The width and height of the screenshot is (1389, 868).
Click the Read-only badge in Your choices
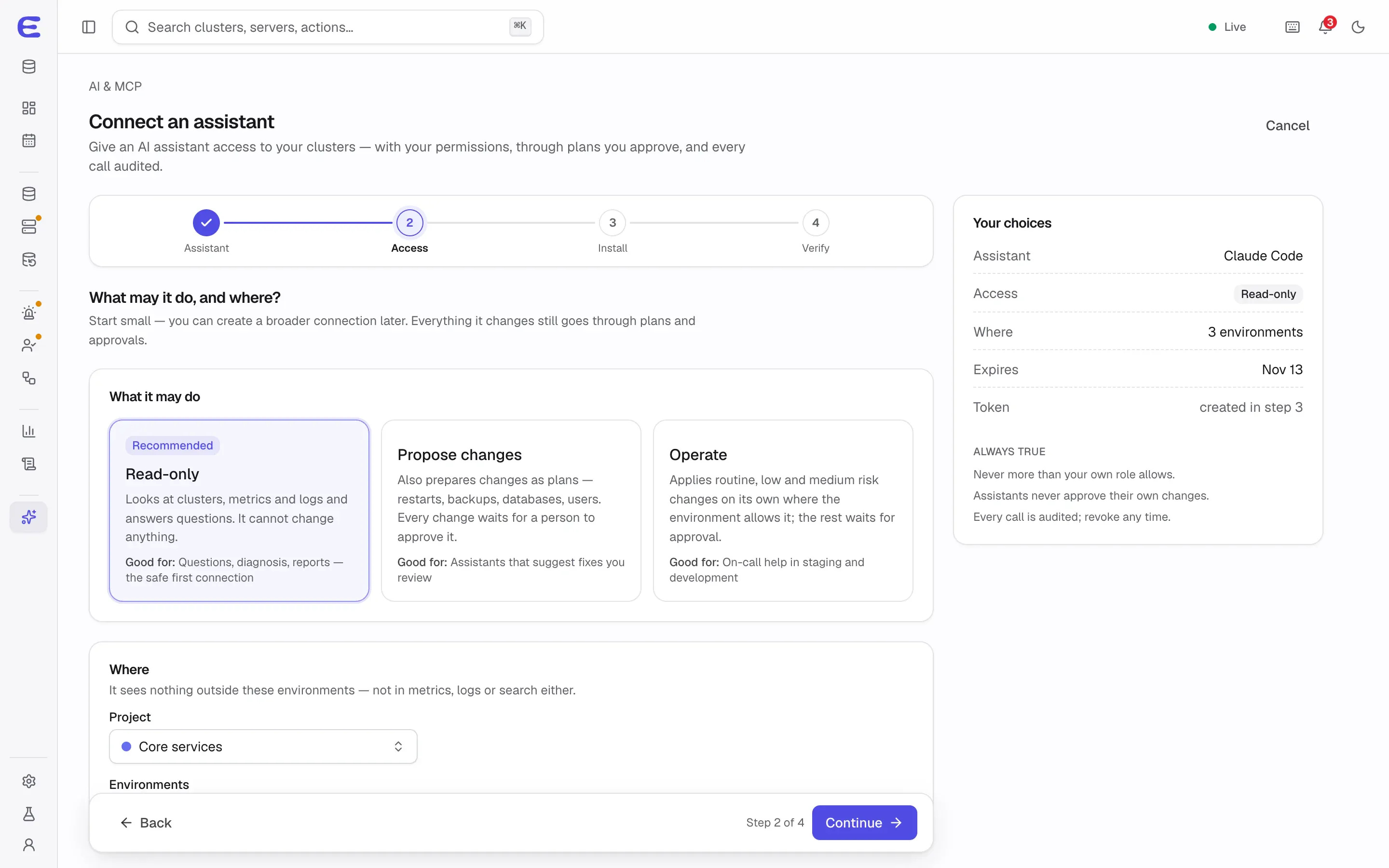(1268, 294)
